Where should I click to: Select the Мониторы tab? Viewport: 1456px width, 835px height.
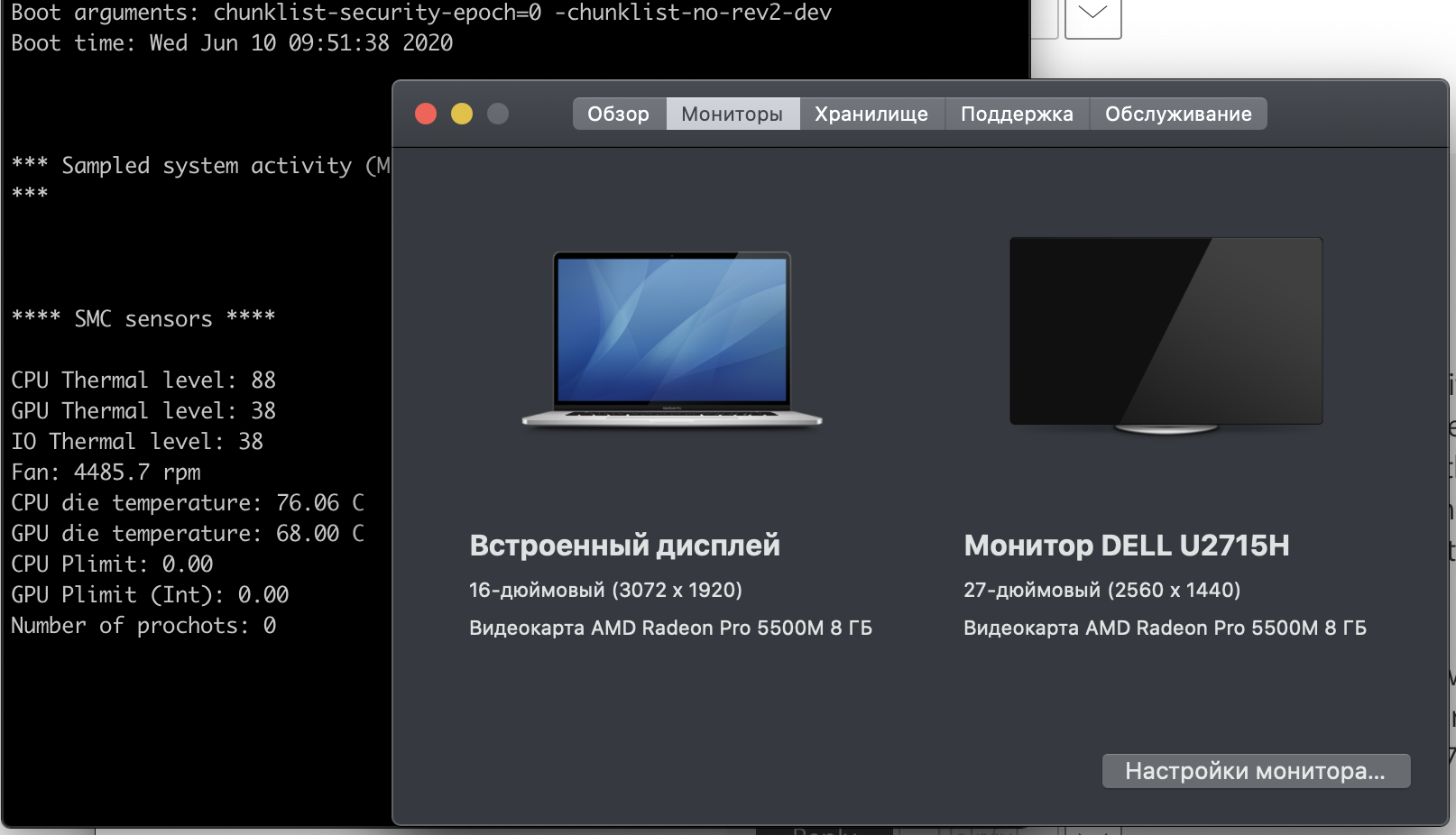(733, 114)
